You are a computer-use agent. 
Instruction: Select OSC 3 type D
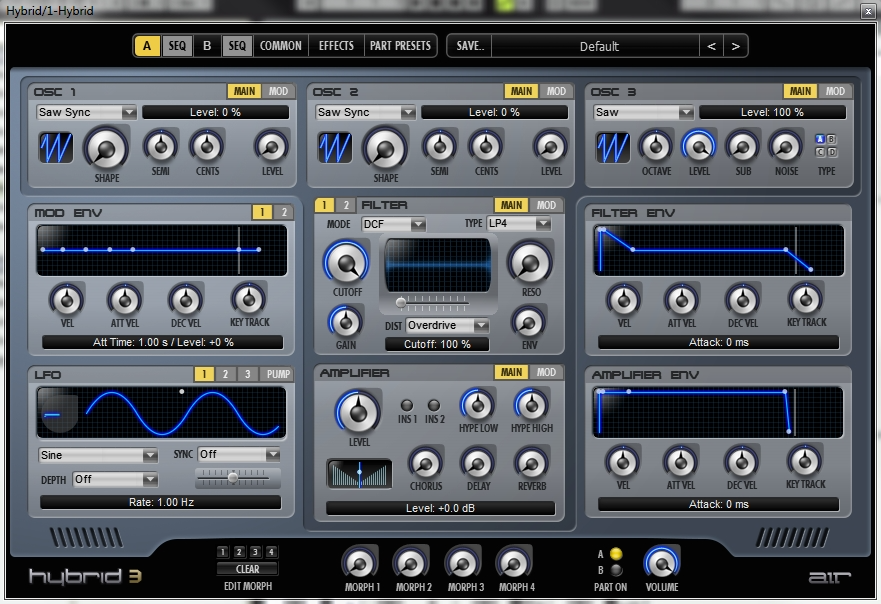click(x=832, y=152)
